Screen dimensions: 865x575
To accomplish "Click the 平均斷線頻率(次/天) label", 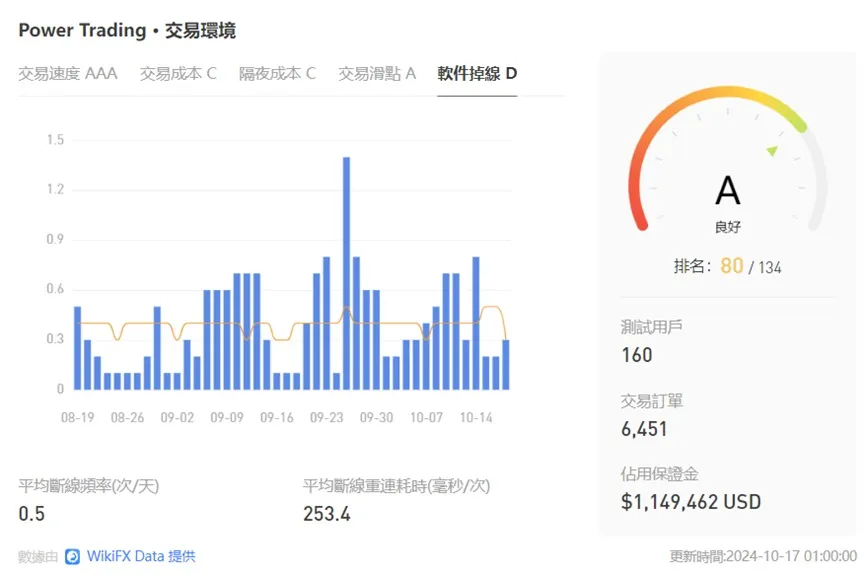I will 89,486.
